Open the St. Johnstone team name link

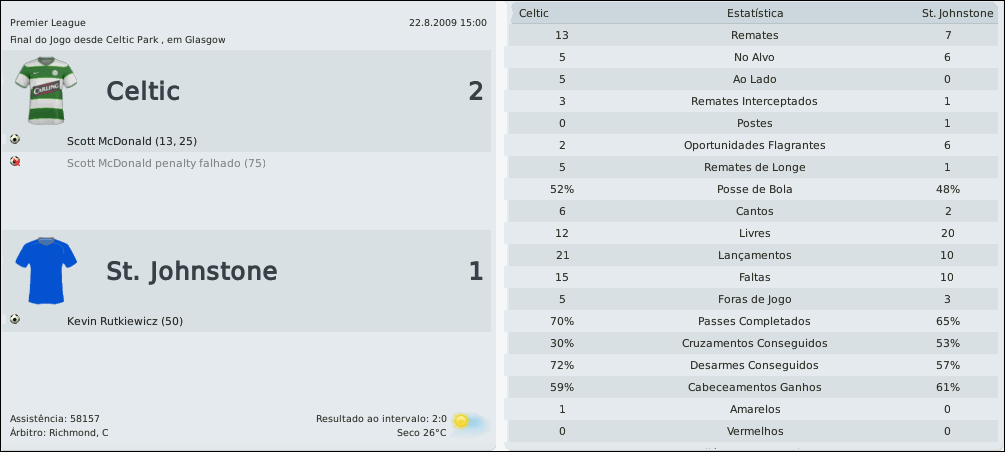click(192, 272)
